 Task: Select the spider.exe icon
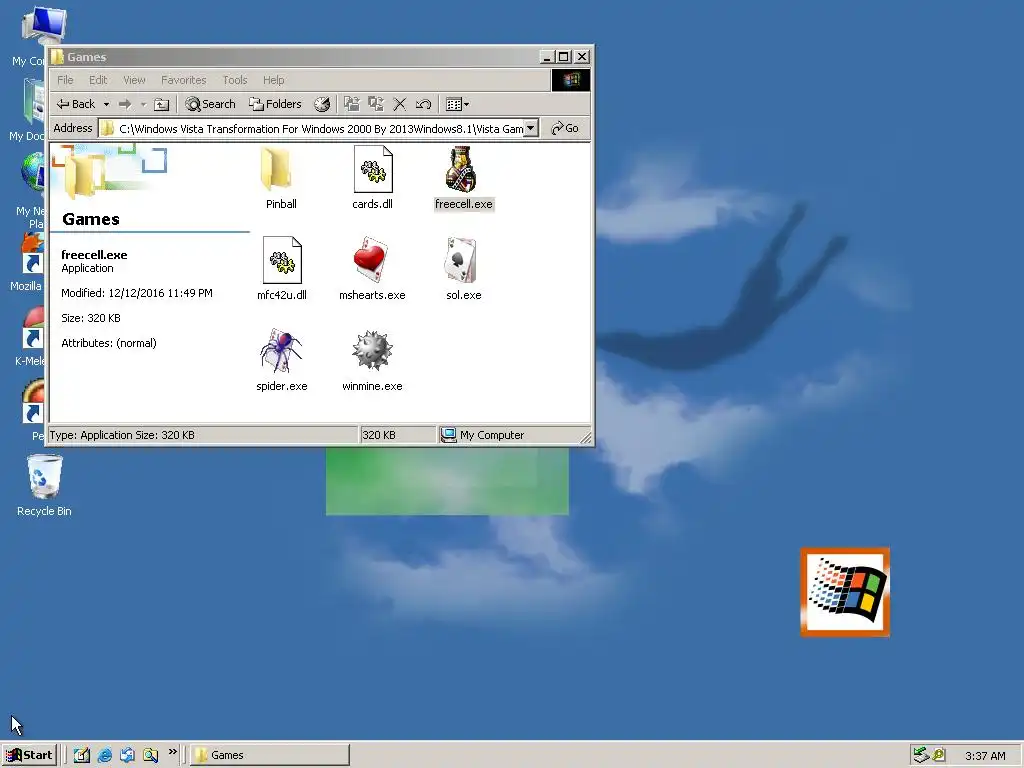pyautogui.click(x=281, y=351)
